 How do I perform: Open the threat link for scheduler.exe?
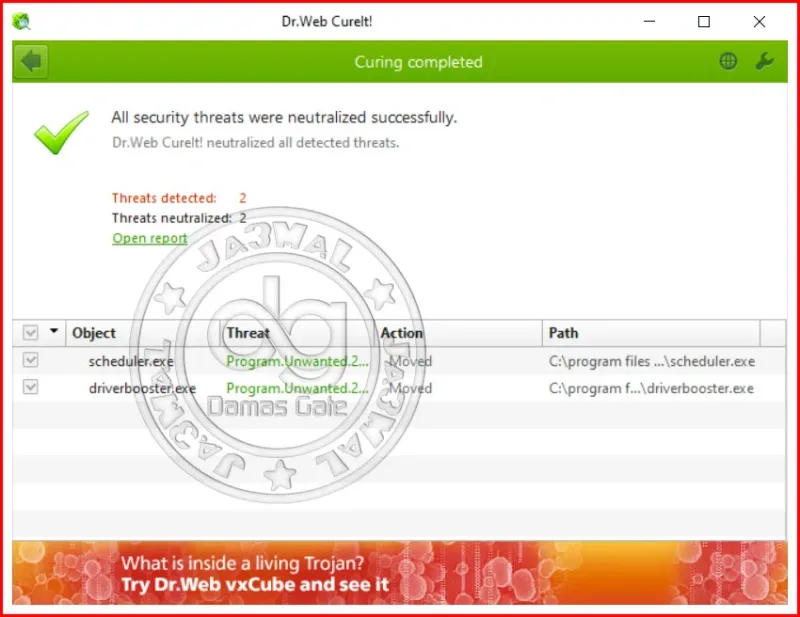tap(297, 361)
